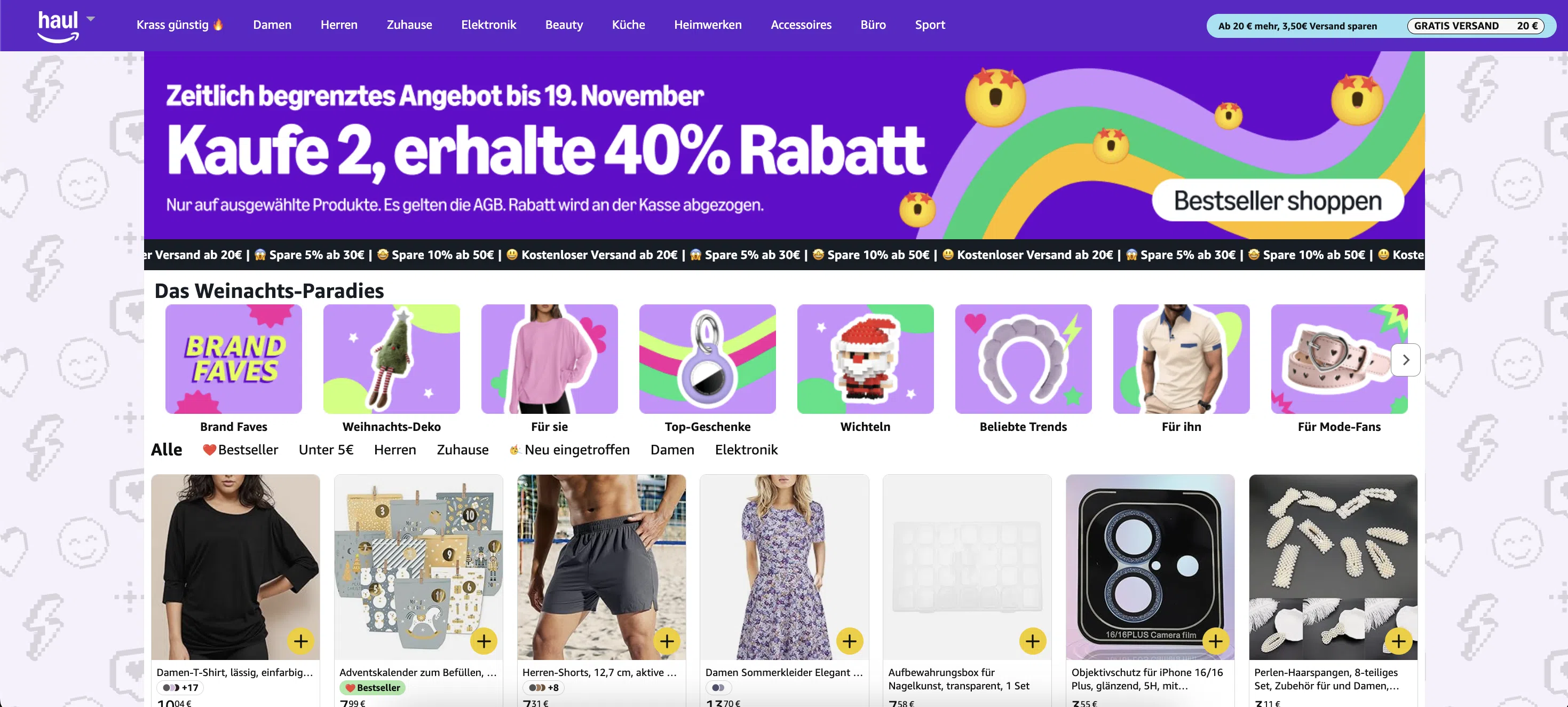Add Adventskalender to cart via plus icon

pyautogui.click(x=484, y=641)
